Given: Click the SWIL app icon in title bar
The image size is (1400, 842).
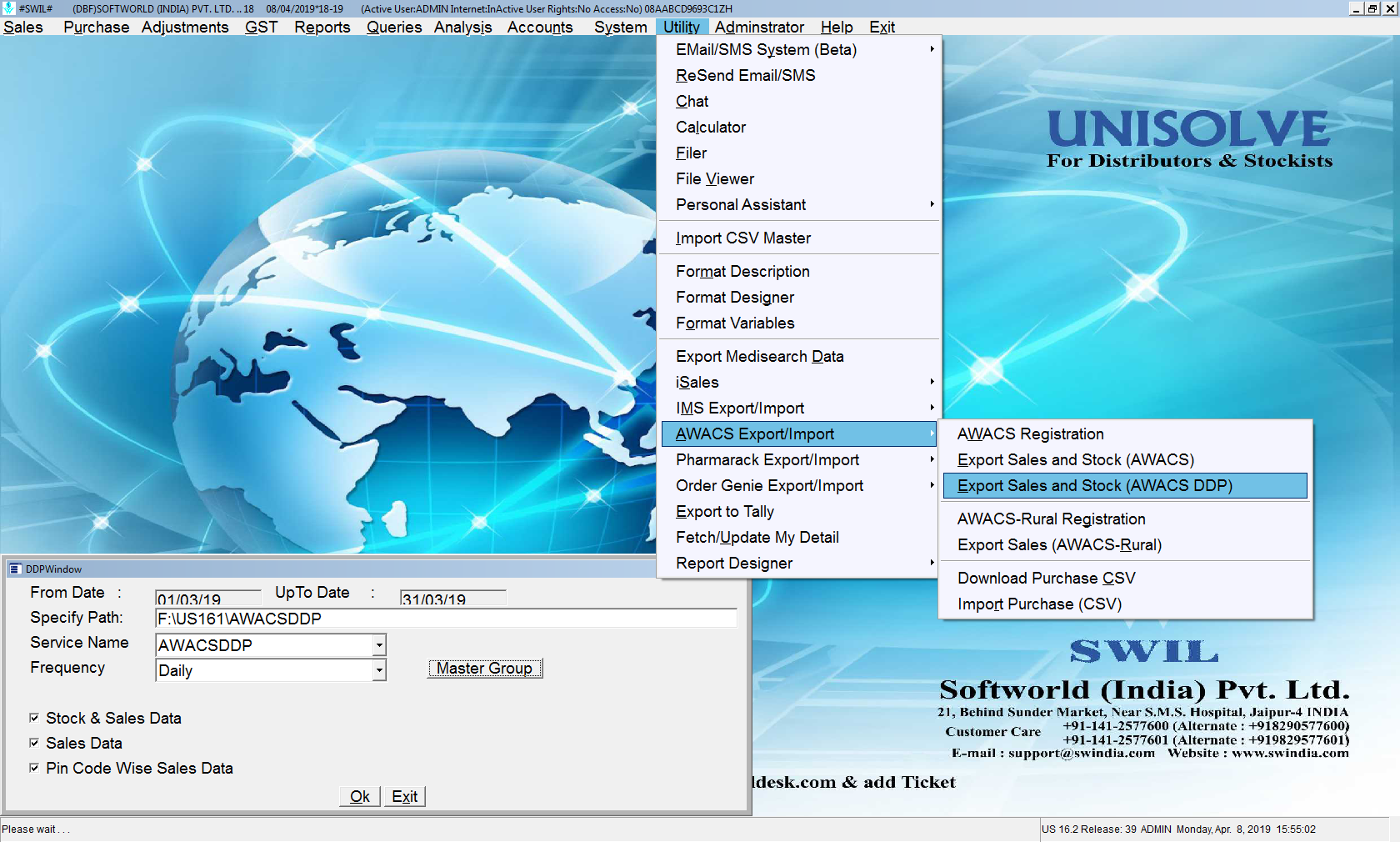Looking at the screenshot, I should coord(9,8).
